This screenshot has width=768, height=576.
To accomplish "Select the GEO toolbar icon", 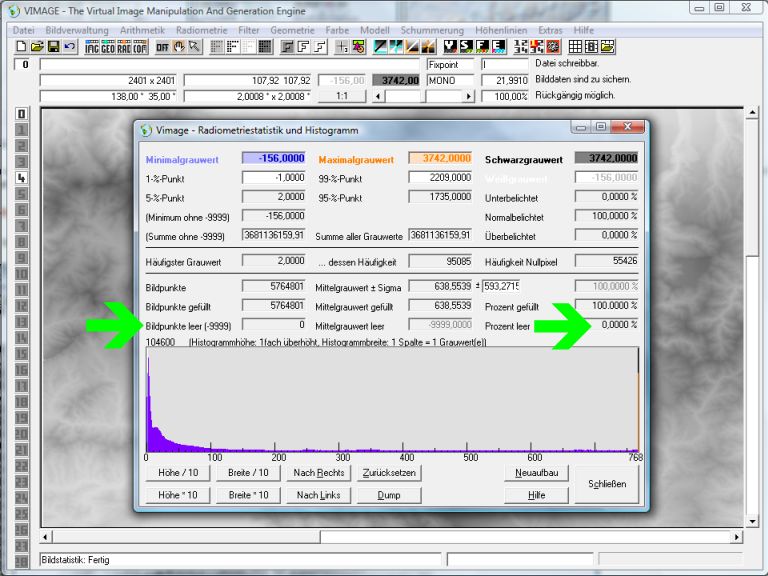I will [x=108, y=47].
